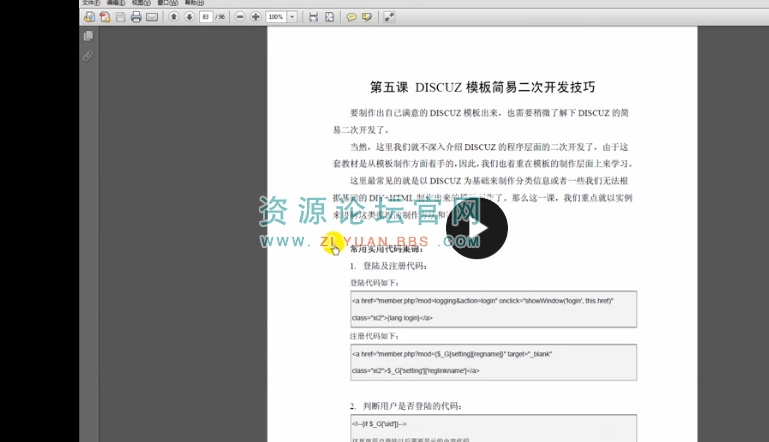Zoom in with the plus button
Viewport: 769px width, 442px height.
tap(256, 17)
